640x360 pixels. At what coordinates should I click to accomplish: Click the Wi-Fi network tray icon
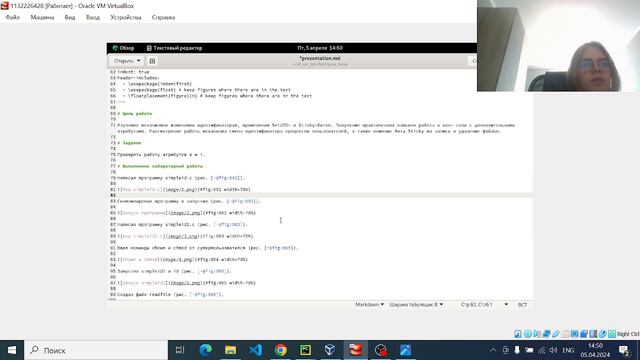(x=542, y=350)
